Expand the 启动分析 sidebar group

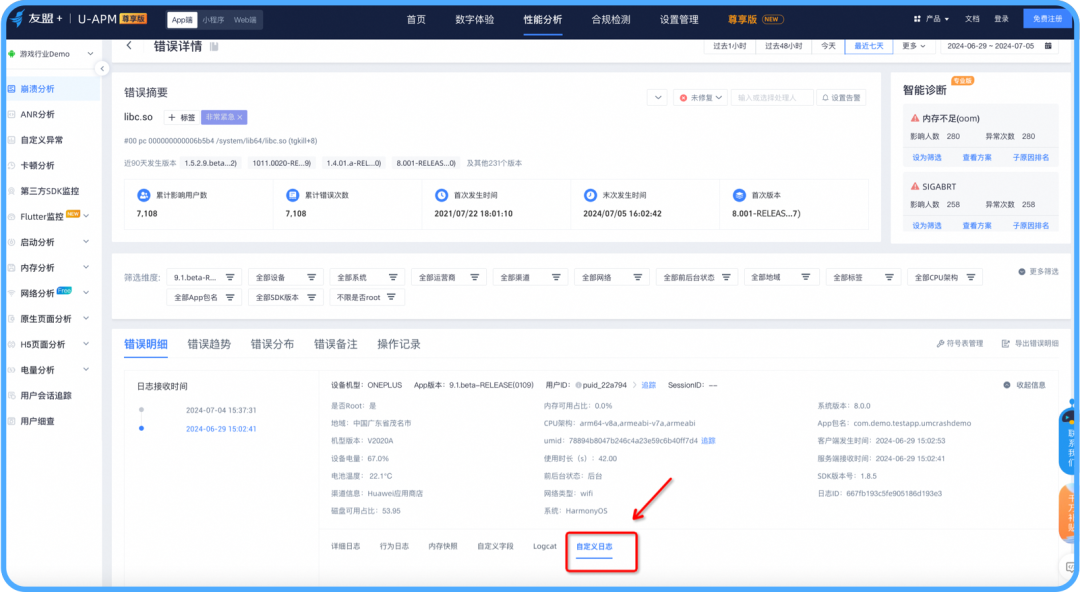point(86,242)
